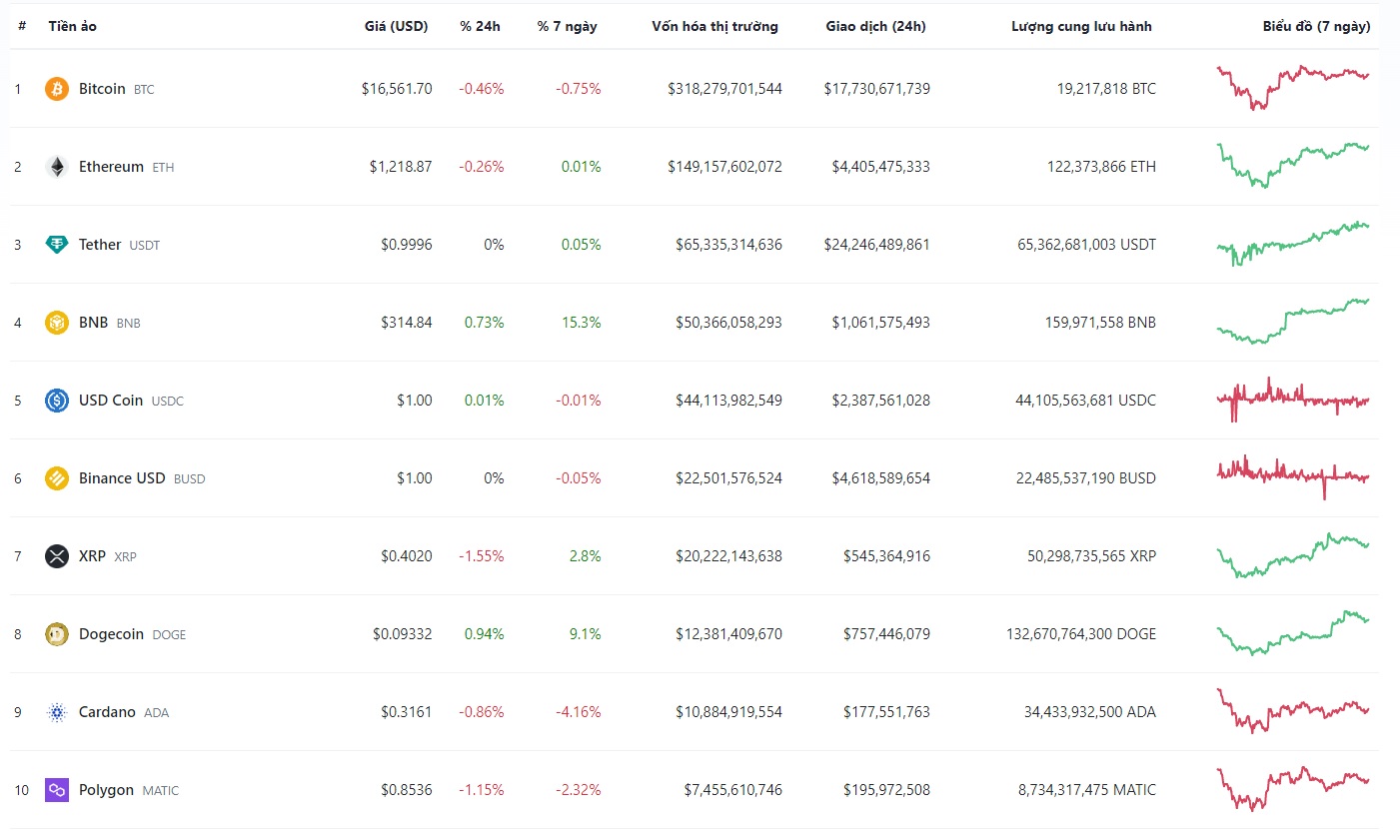Viewport: 1400px width, 840px height.
Task: Click the Tether logo icon
Action: [x=57, y=245]
